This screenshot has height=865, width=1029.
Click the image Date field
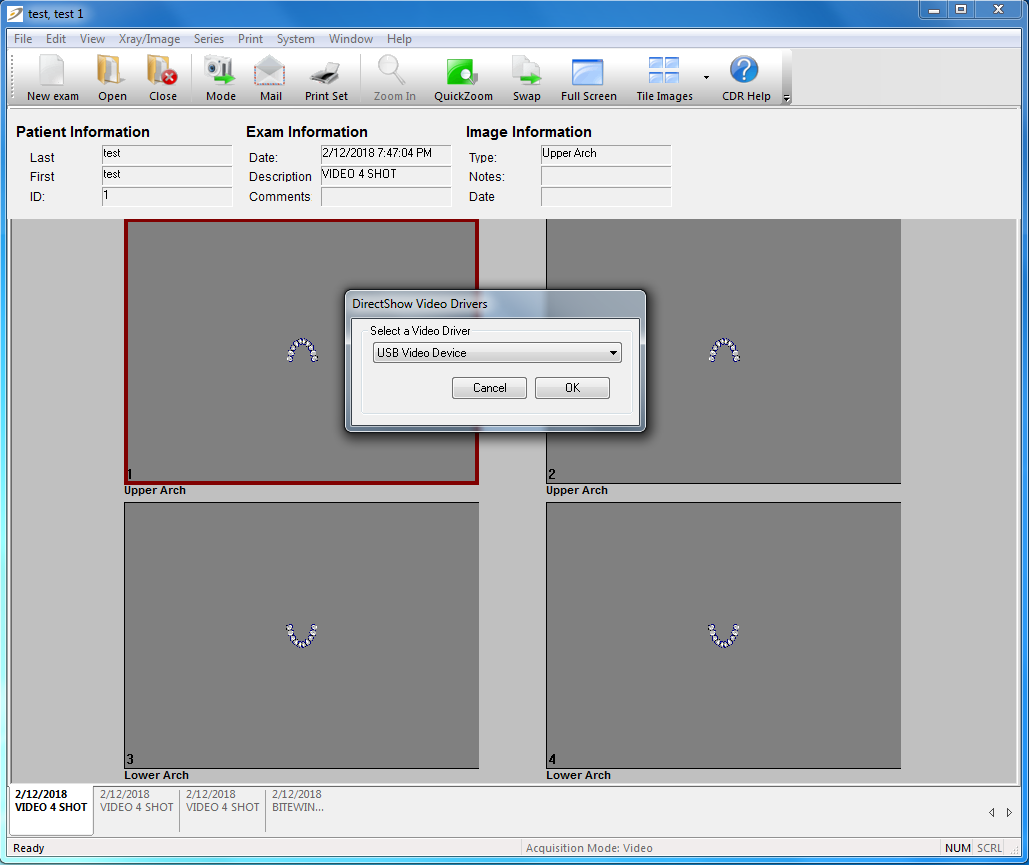coord(606,196)
